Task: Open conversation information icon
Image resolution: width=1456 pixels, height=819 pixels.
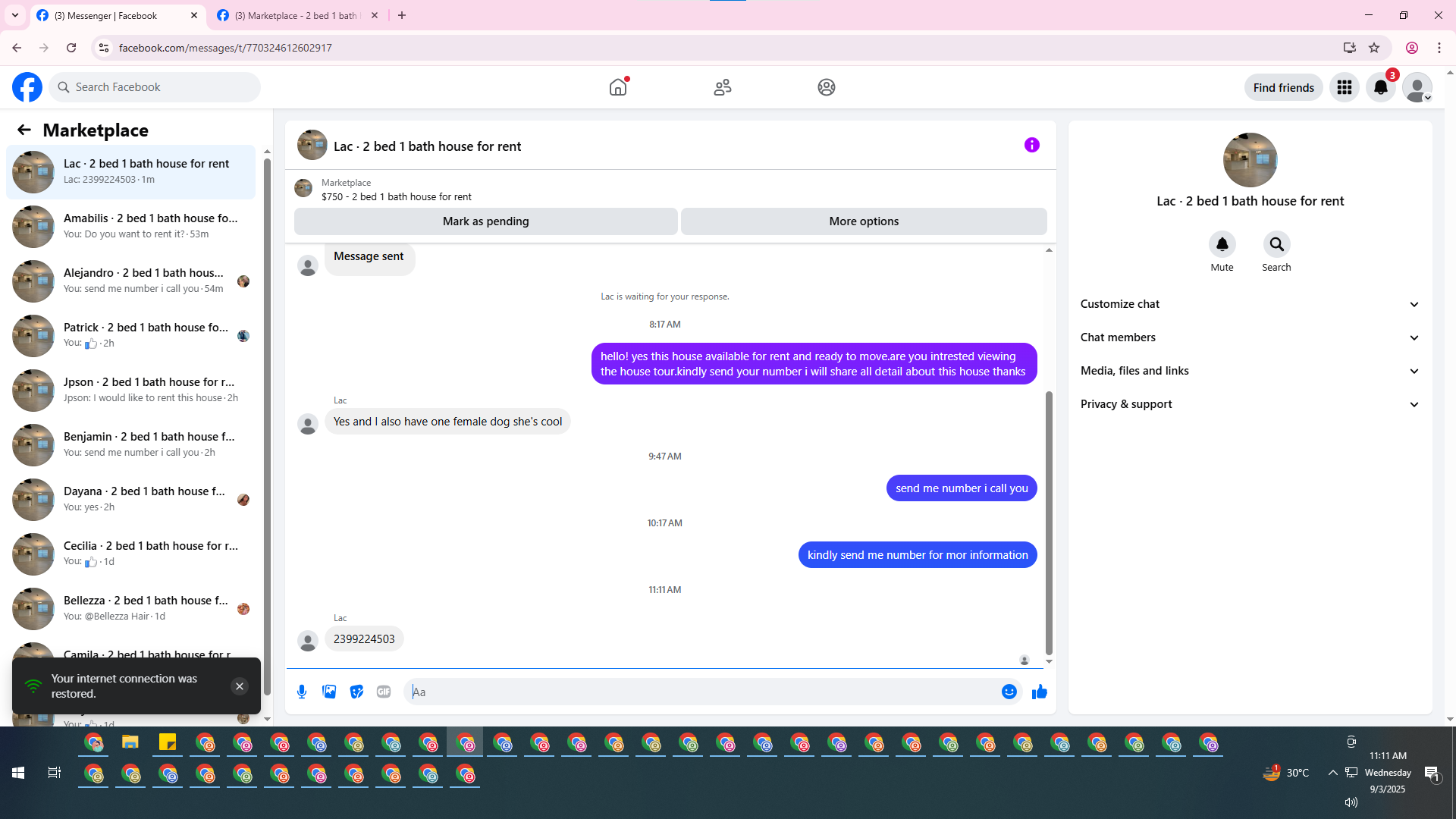Action: (x=1032, y=145)
